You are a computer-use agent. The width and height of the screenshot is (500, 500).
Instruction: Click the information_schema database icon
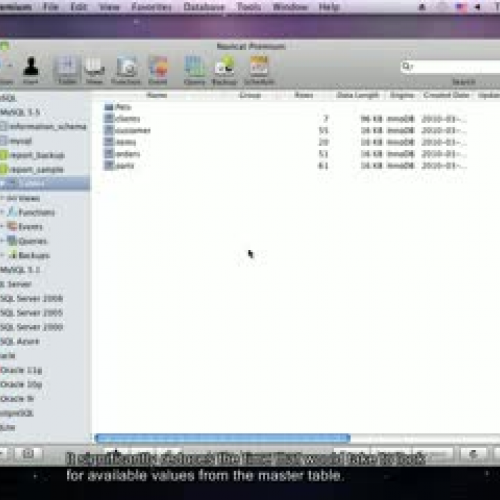(4, 126)
